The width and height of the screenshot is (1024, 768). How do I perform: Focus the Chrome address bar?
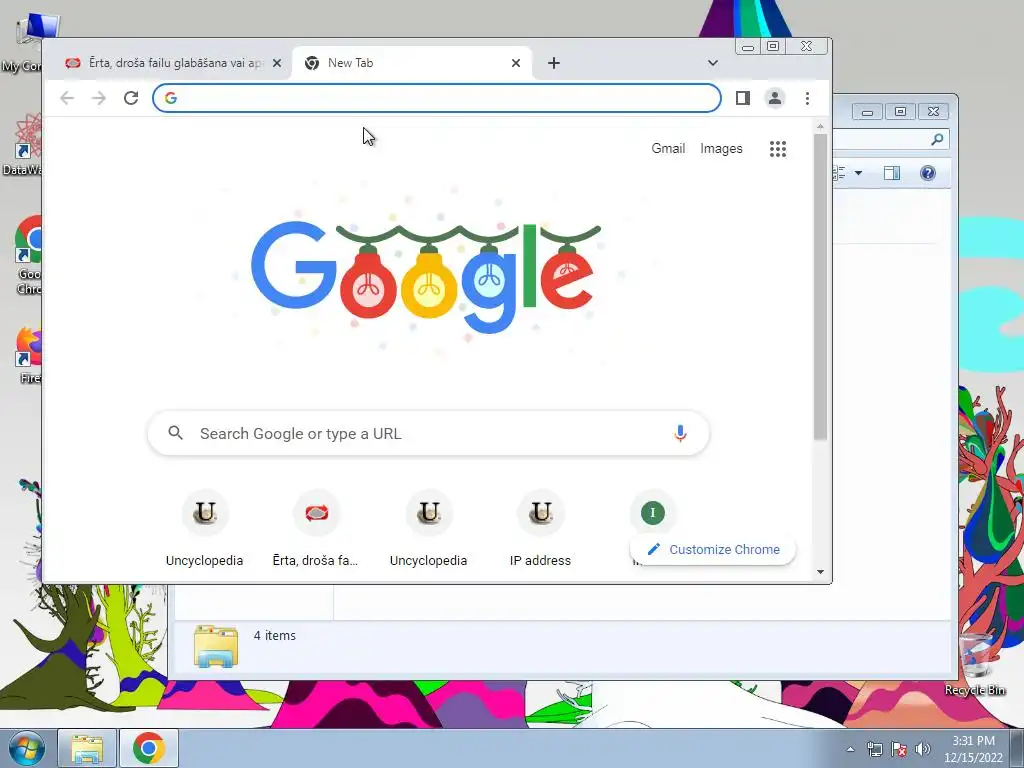(x=437, y=98)
